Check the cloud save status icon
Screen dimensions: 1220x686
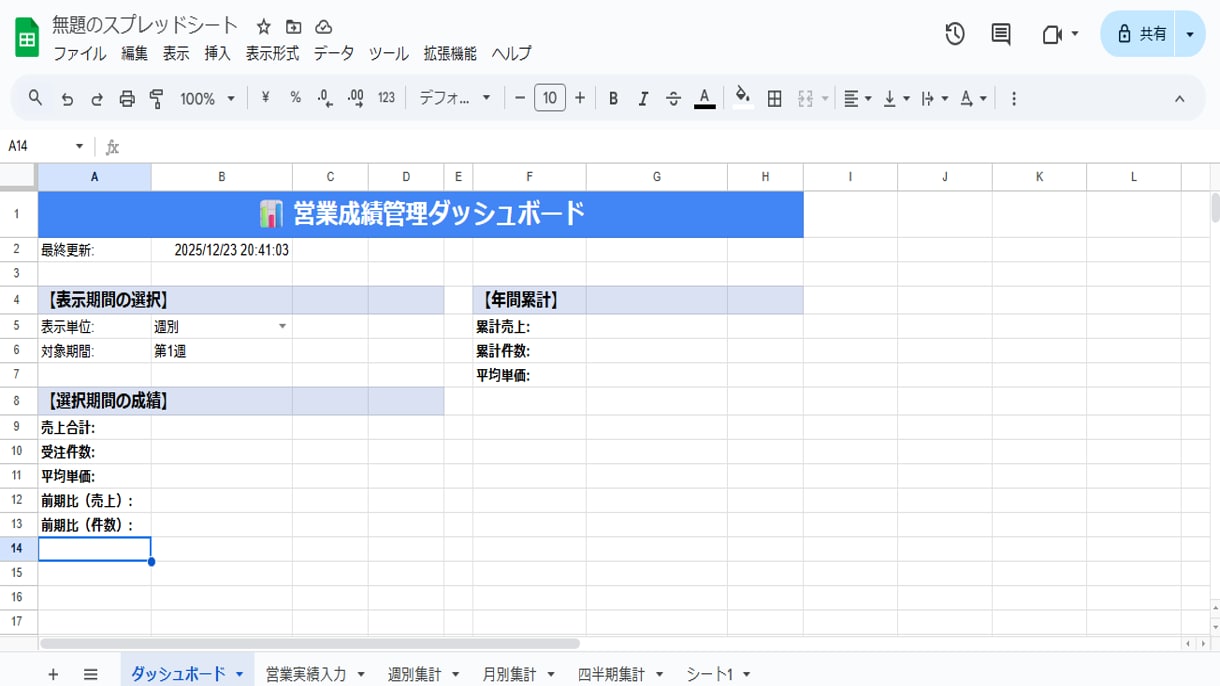coord(323,27)
